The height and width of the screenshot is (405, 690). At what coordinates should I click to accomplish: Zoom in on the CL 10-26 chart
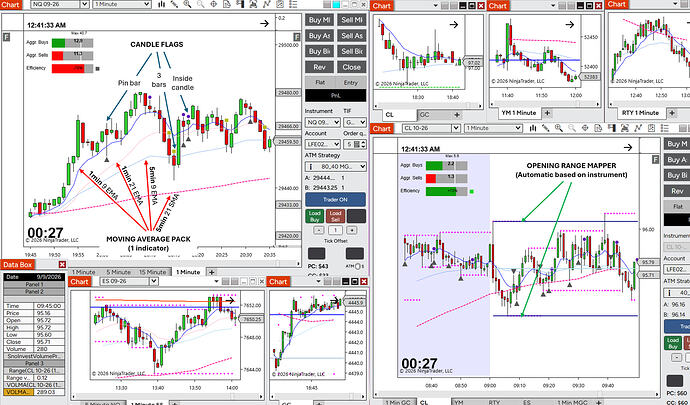[559, 128]
